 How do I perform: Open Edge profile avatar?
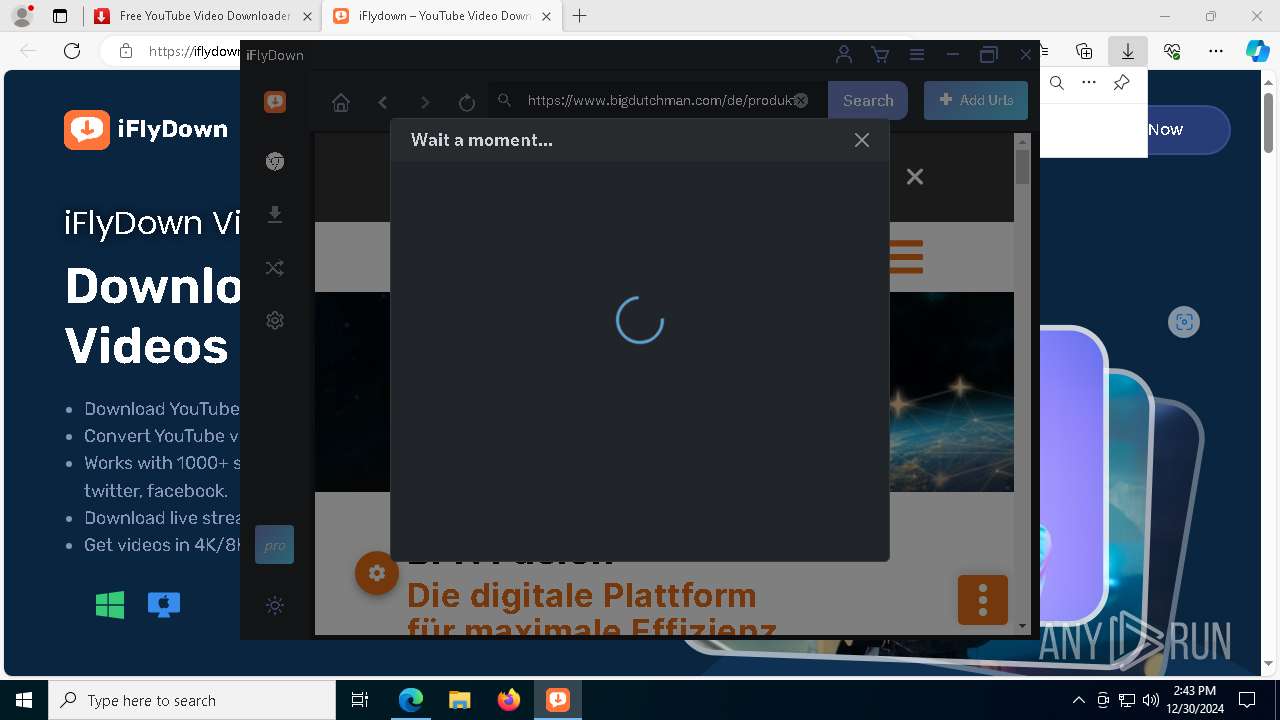point(22,16)
